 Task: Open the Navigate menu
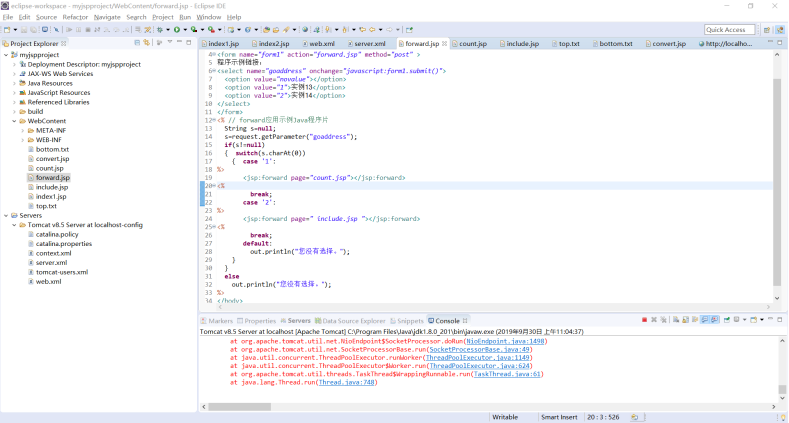click(x=107, y=17)
